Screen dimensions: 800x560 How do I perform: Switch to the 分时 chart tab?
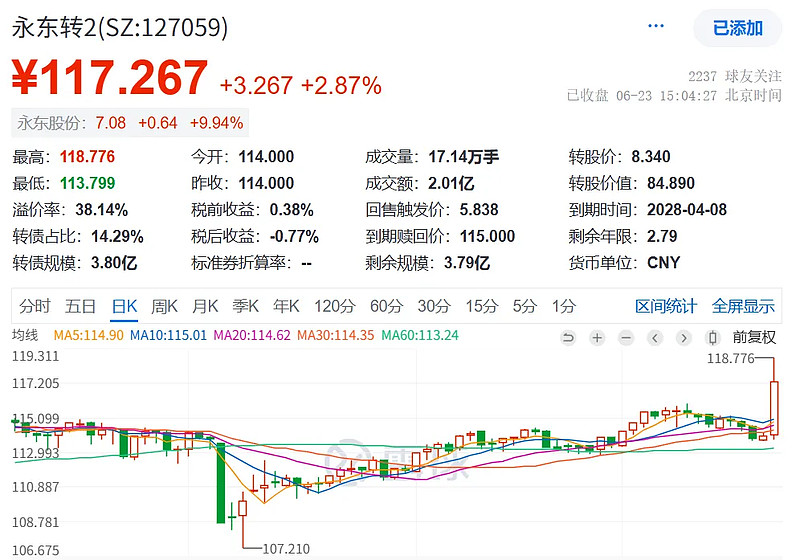(35, 307)
